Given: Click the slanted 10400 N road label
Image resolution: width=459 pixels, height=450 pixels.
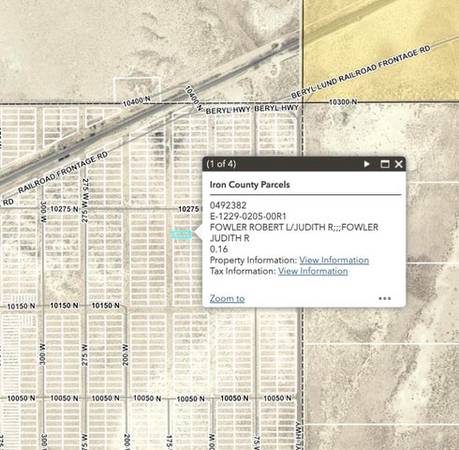Looking at the screenshot, I should (194, 98).
